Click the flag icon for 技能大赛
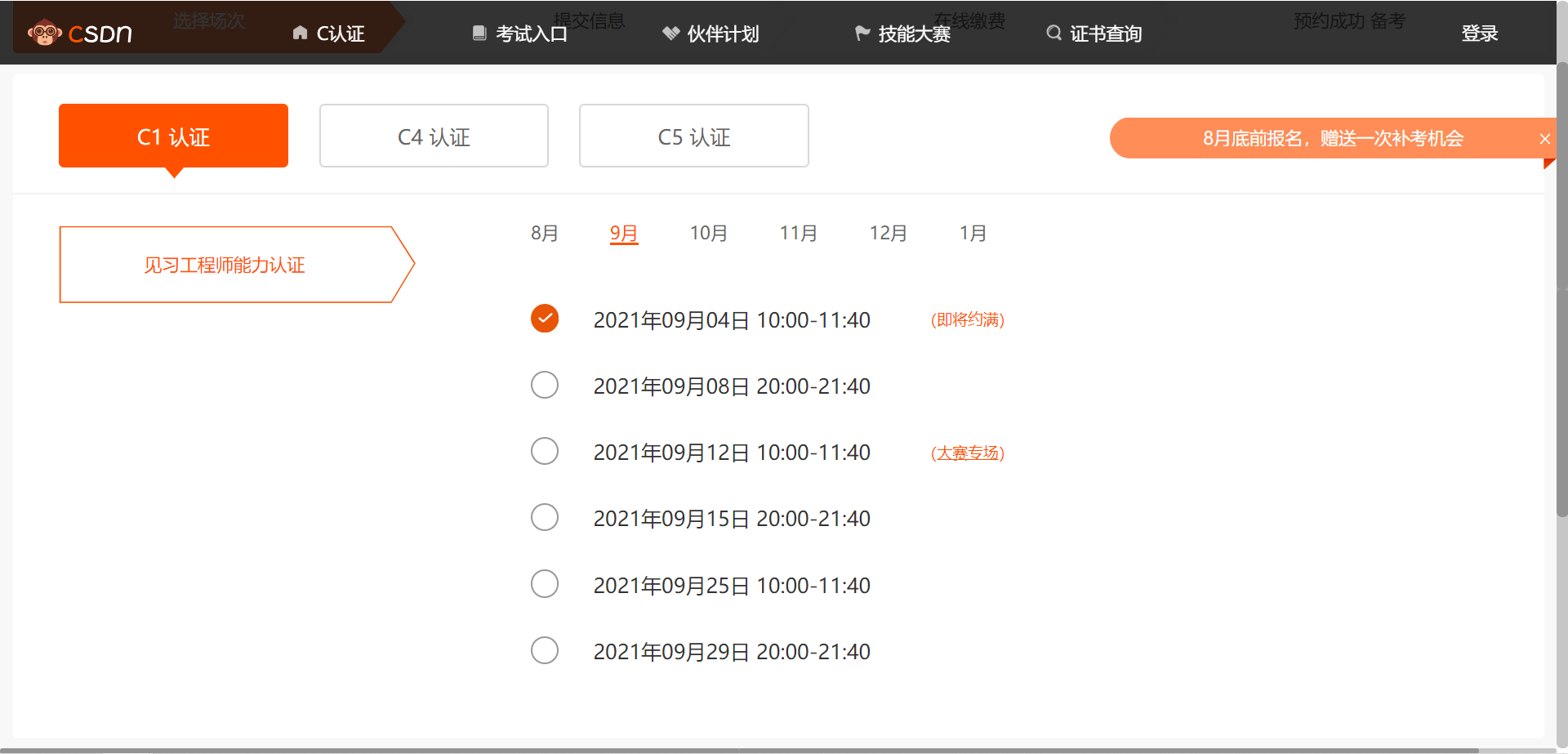The width and height of the screenshot is (1568, 754). (862, 33)
